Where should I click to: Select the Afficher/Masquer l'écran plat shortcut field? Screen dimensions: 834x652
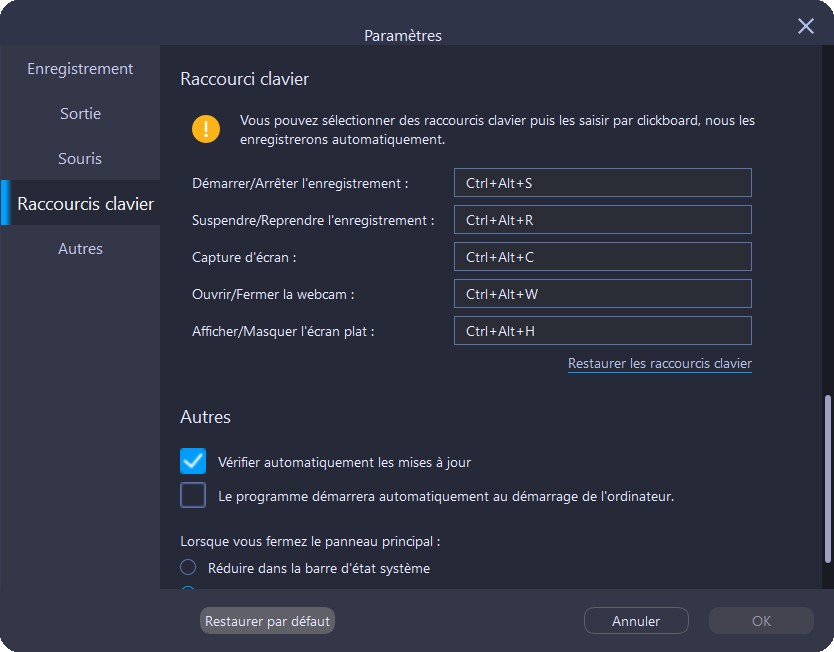point(602,331)
